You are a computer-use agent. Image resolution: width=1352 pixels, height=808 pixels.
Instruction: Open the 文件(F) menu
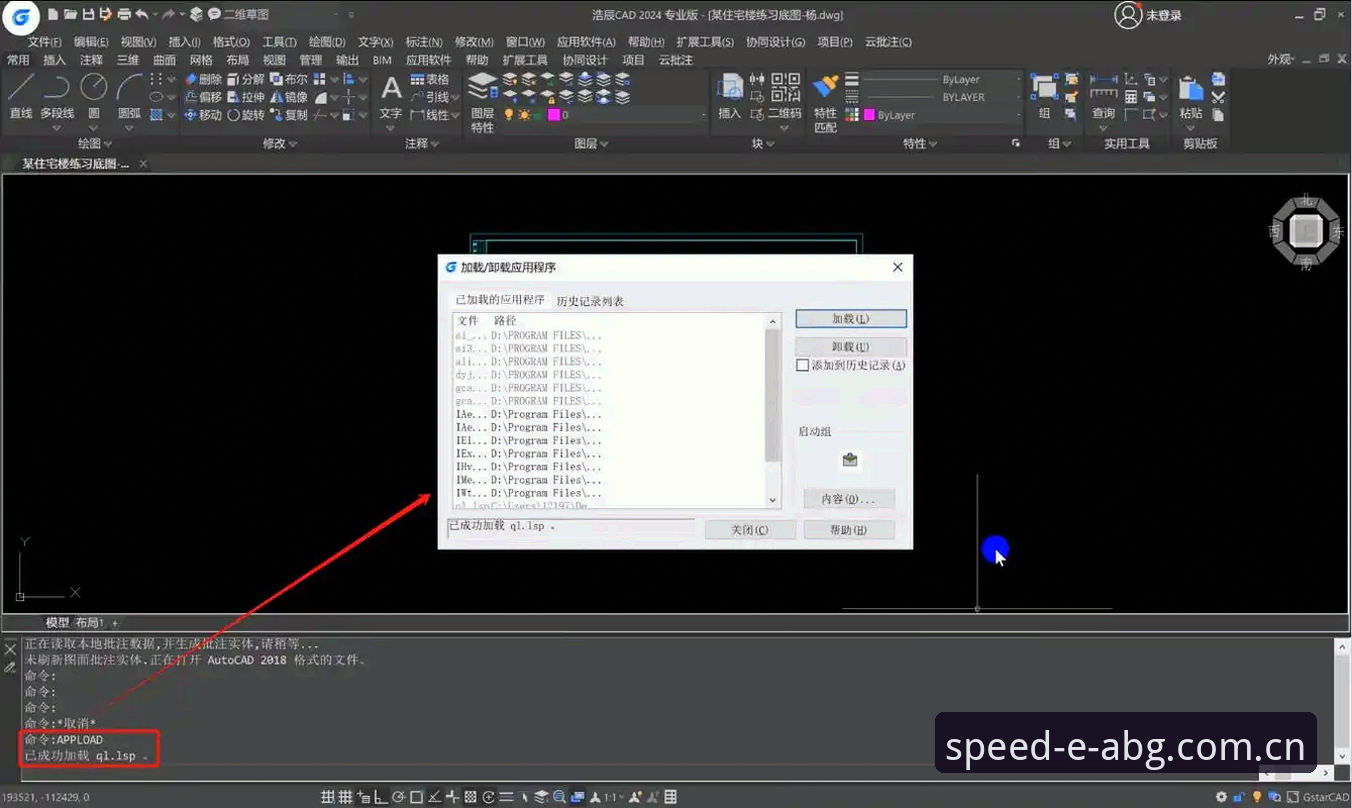pos(45,42)
